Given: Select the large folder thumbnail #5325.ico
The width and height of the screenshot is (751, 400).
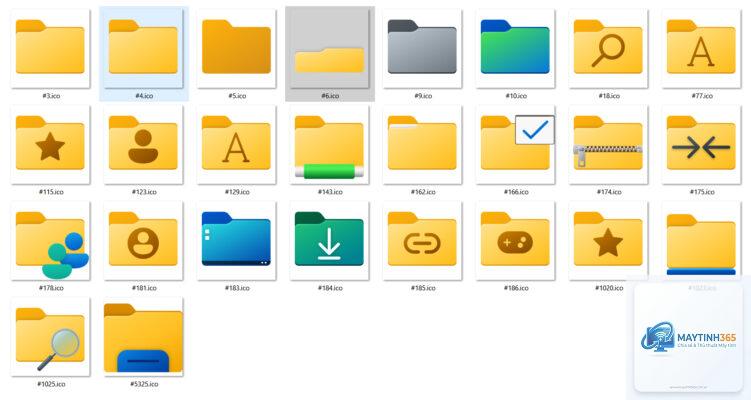Looking at the screenshot, I should [143, 337].
